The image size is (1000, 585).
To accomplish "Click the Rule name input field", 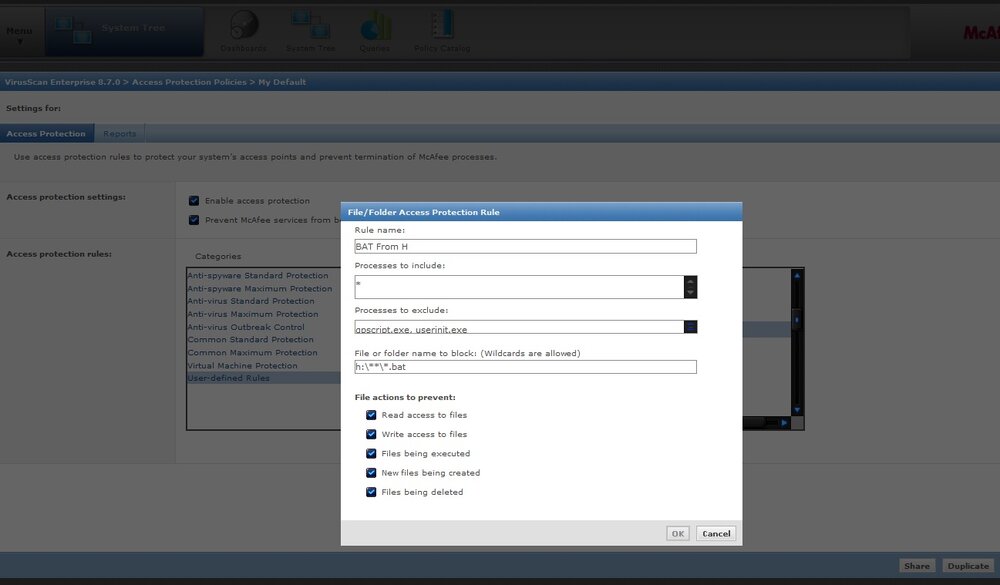I will [526, 246].
